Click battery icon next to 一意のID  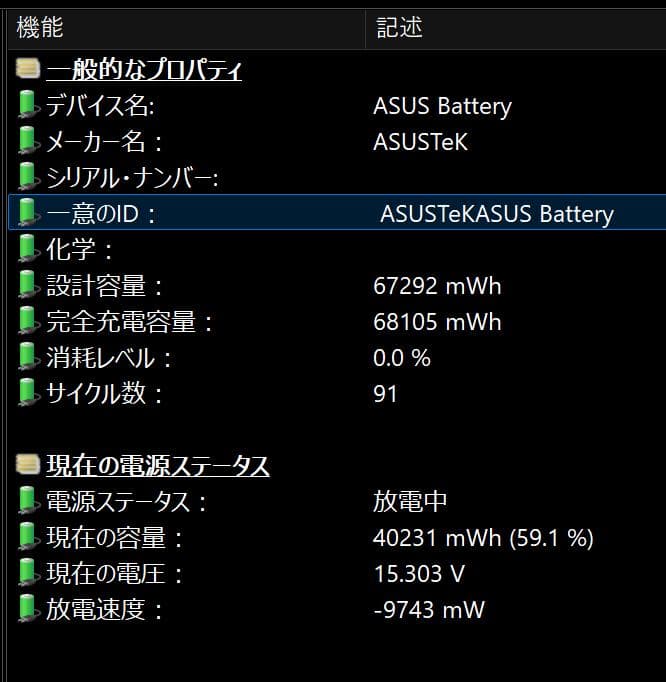tap(28, 212)
